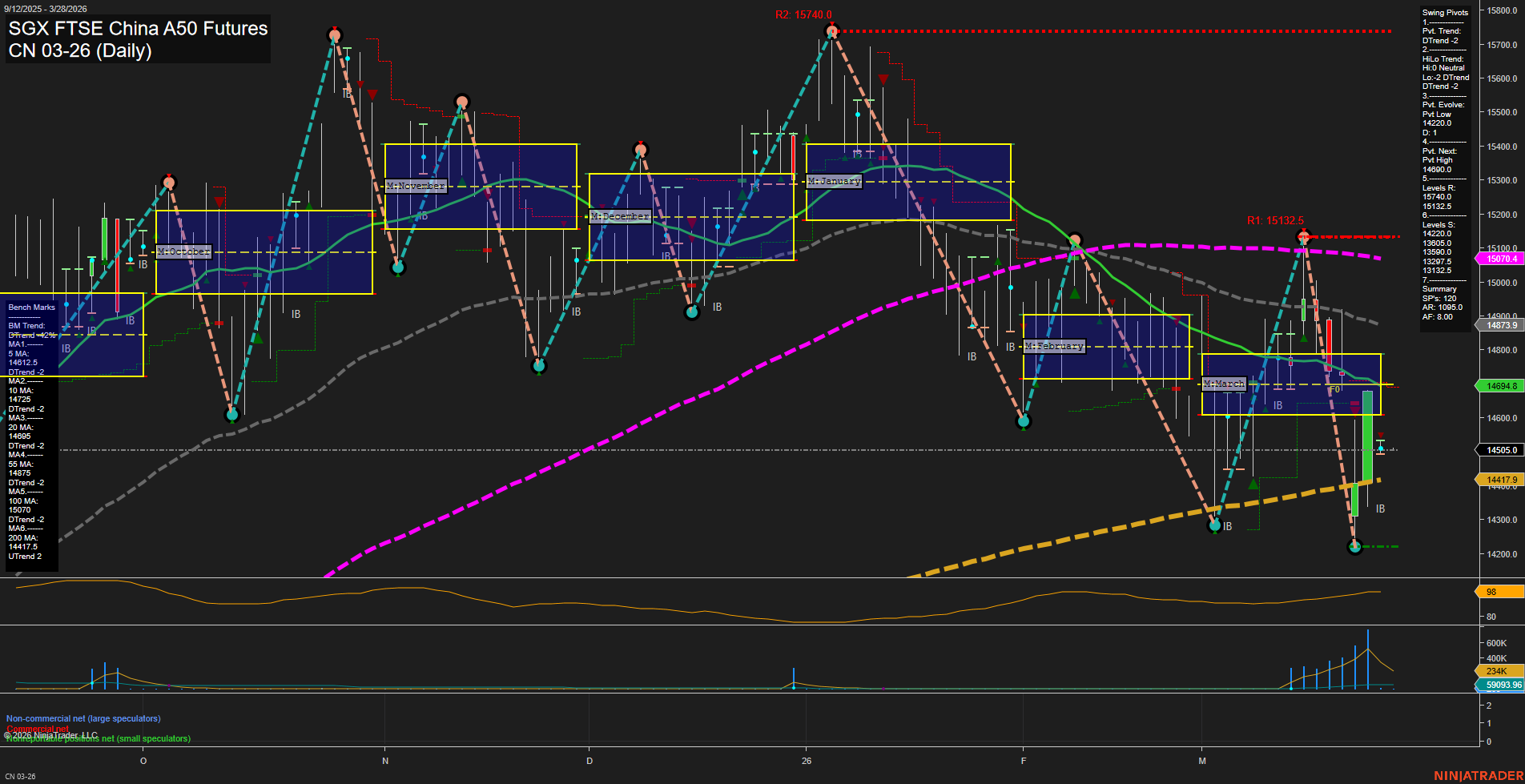
Task: Select the M:March monthly range label
Action: point(1224,384)
